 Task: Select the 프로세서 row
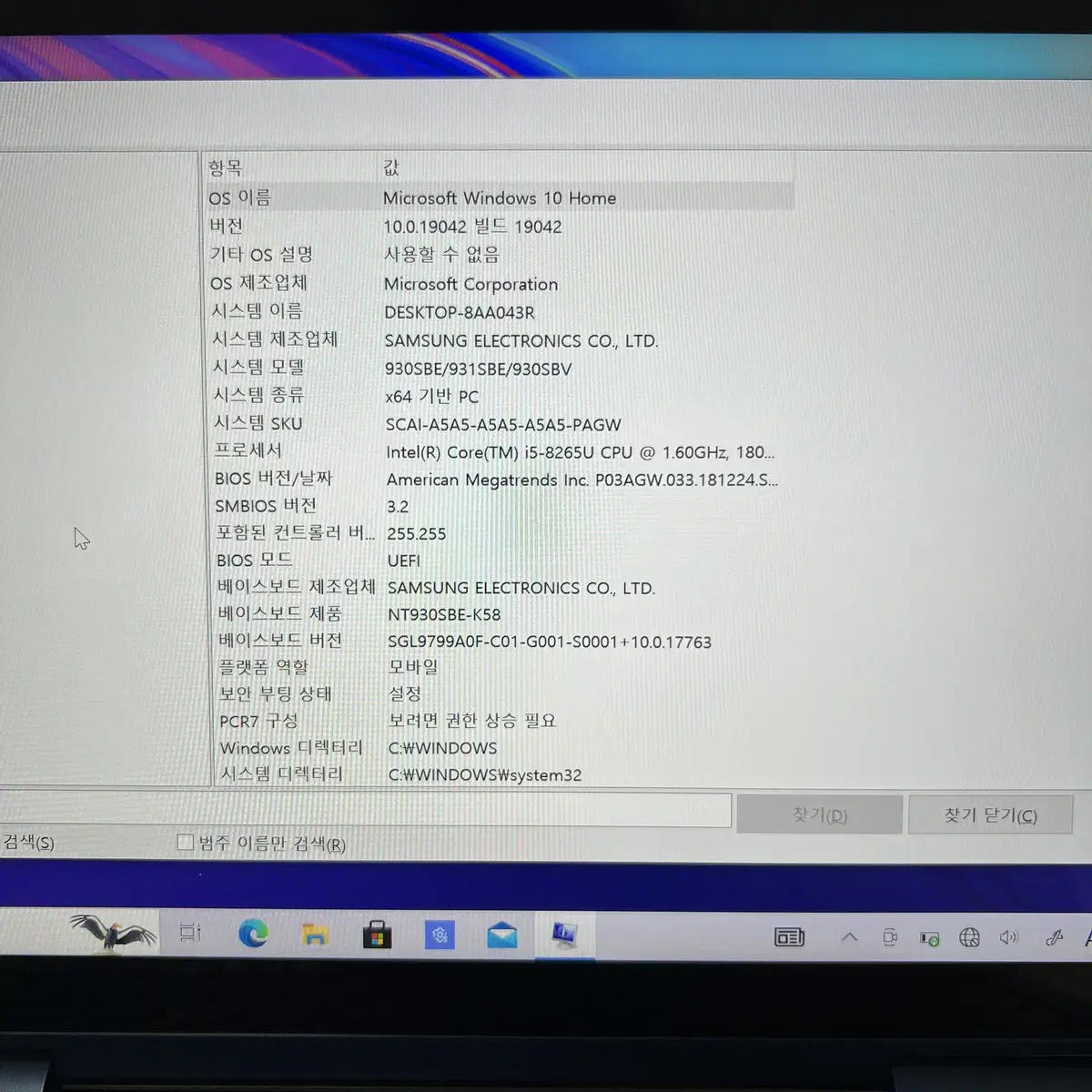[501, 451]
